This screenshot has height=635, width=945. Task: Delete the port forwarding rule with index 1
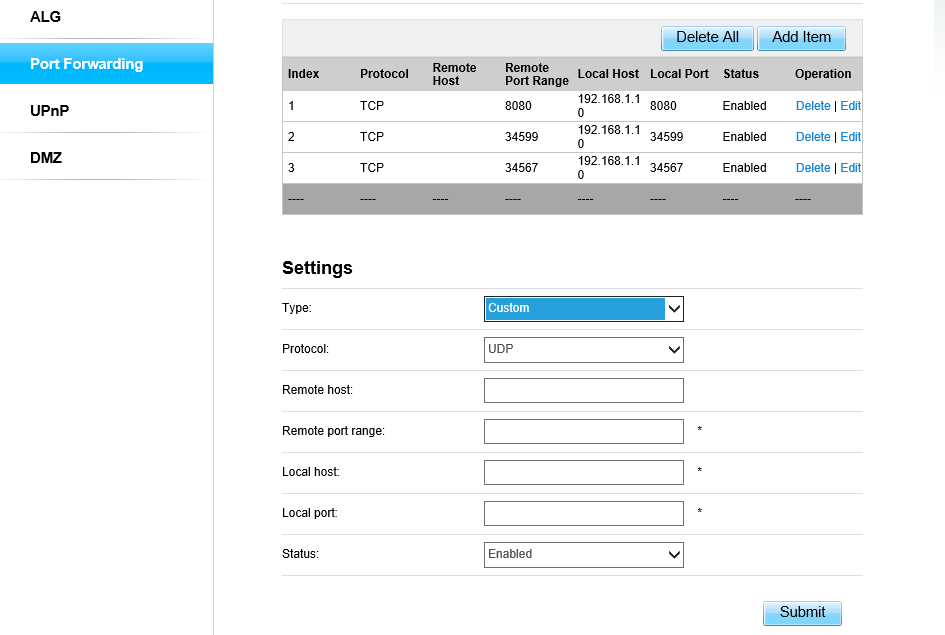click(x=812, y=105)
